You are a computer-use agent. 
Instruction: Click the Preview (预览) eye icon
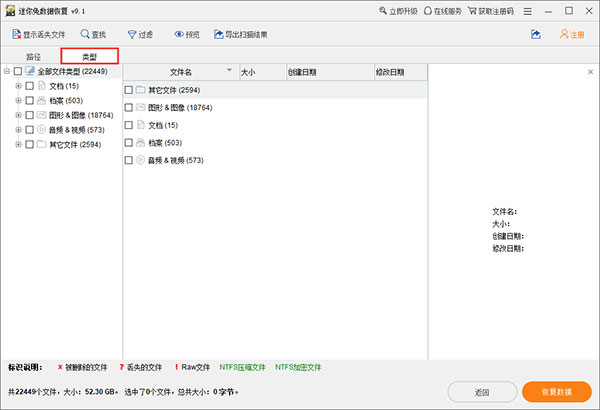[x=180, y=34]
